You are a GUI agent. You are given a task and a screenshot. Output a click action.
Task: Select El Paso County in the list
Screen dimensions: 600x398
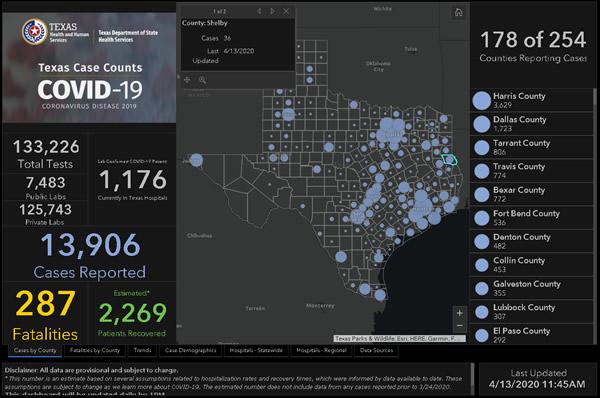click(x=531, y=334)
